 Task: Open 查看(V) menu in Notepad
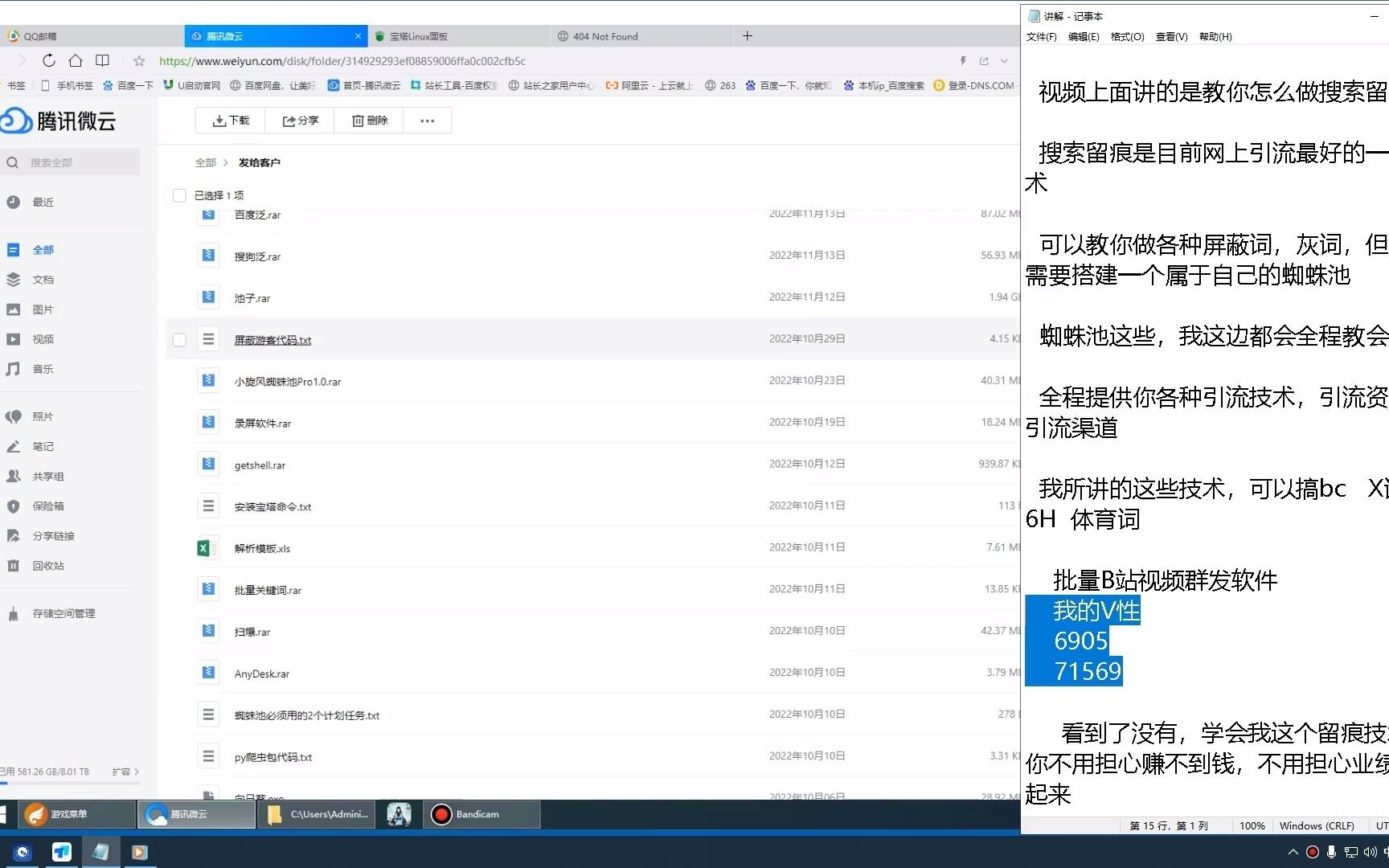(x=1171, y=37)
